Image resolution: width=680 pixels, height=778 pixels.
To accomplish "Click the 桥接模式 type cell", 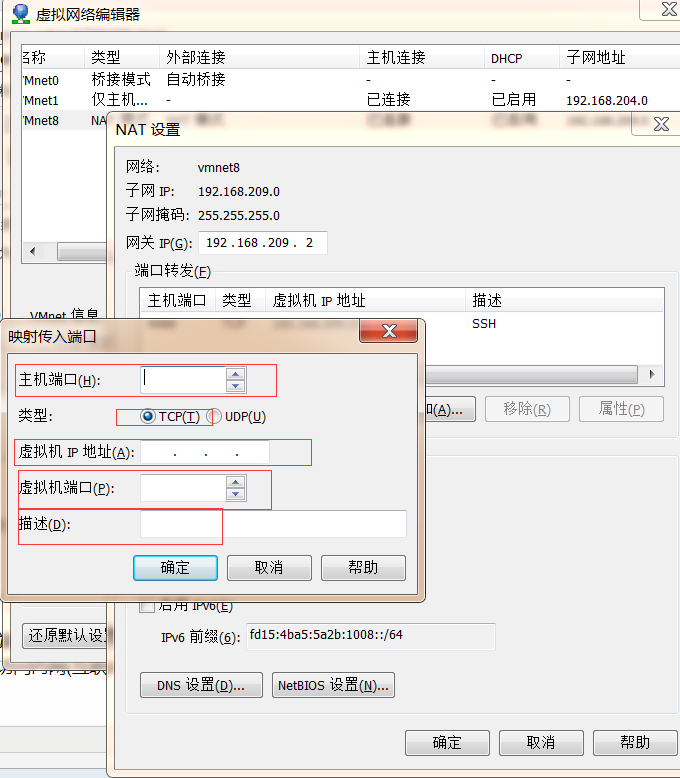I will point(121,79).
